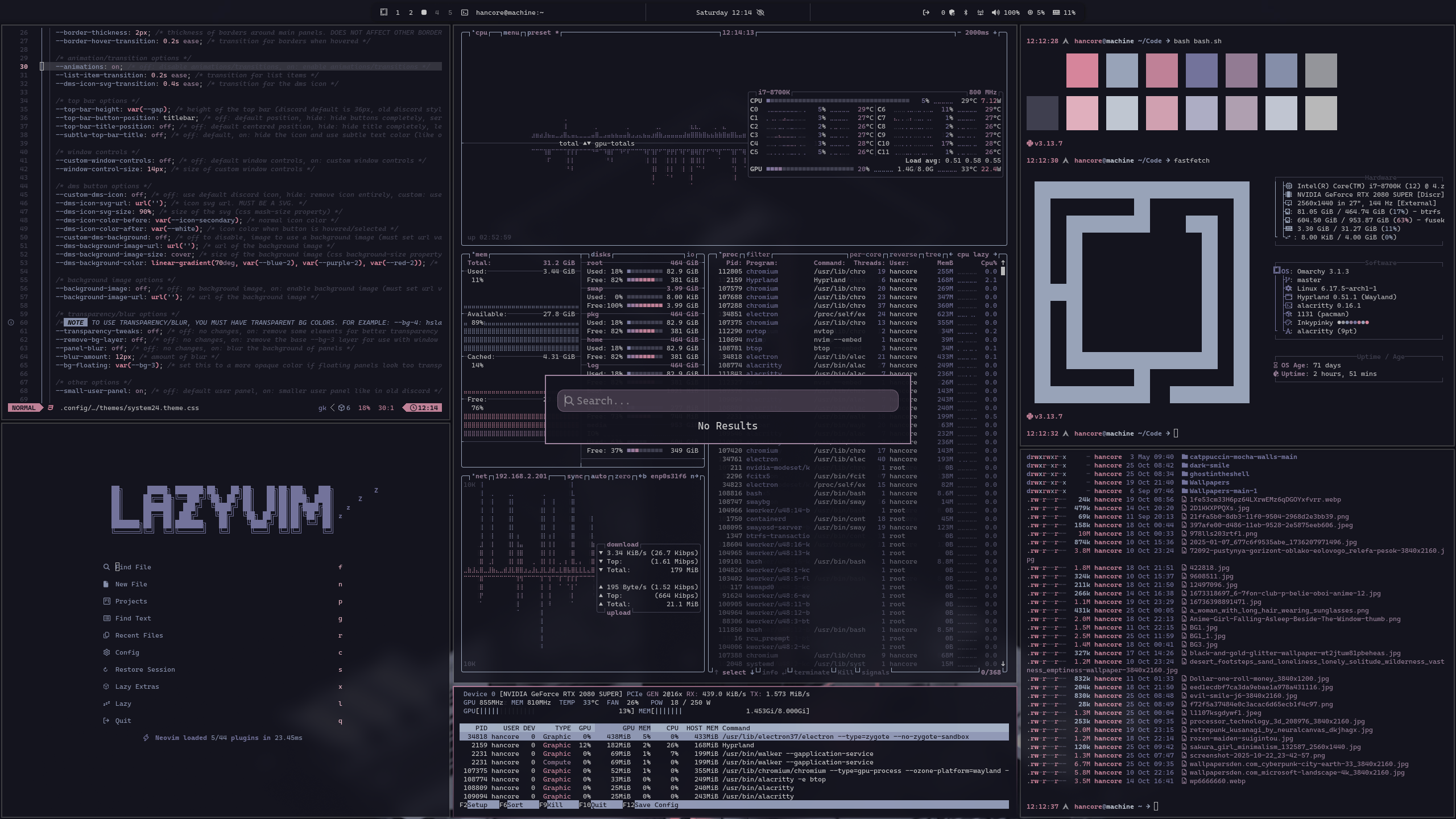Toggle reverse sorting in btop proc panel
This screenshot has width=1456, height=819.
click(x=903, y=255)
